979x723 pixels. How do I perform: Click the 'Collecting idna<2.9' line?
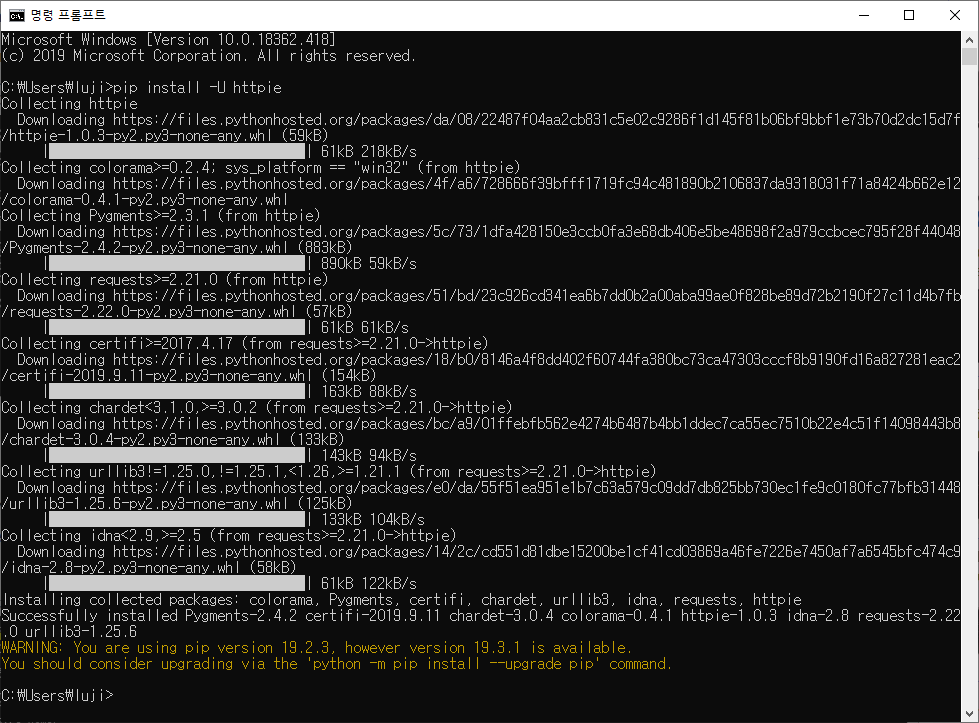(229, 536)
